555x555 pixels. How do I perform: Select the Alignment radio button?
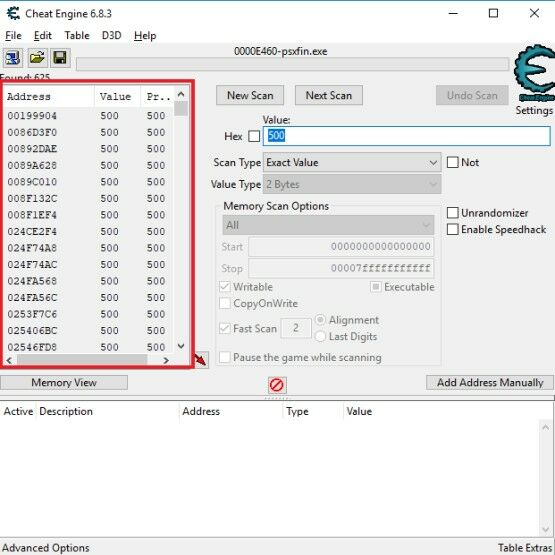(x=320, y=320)
